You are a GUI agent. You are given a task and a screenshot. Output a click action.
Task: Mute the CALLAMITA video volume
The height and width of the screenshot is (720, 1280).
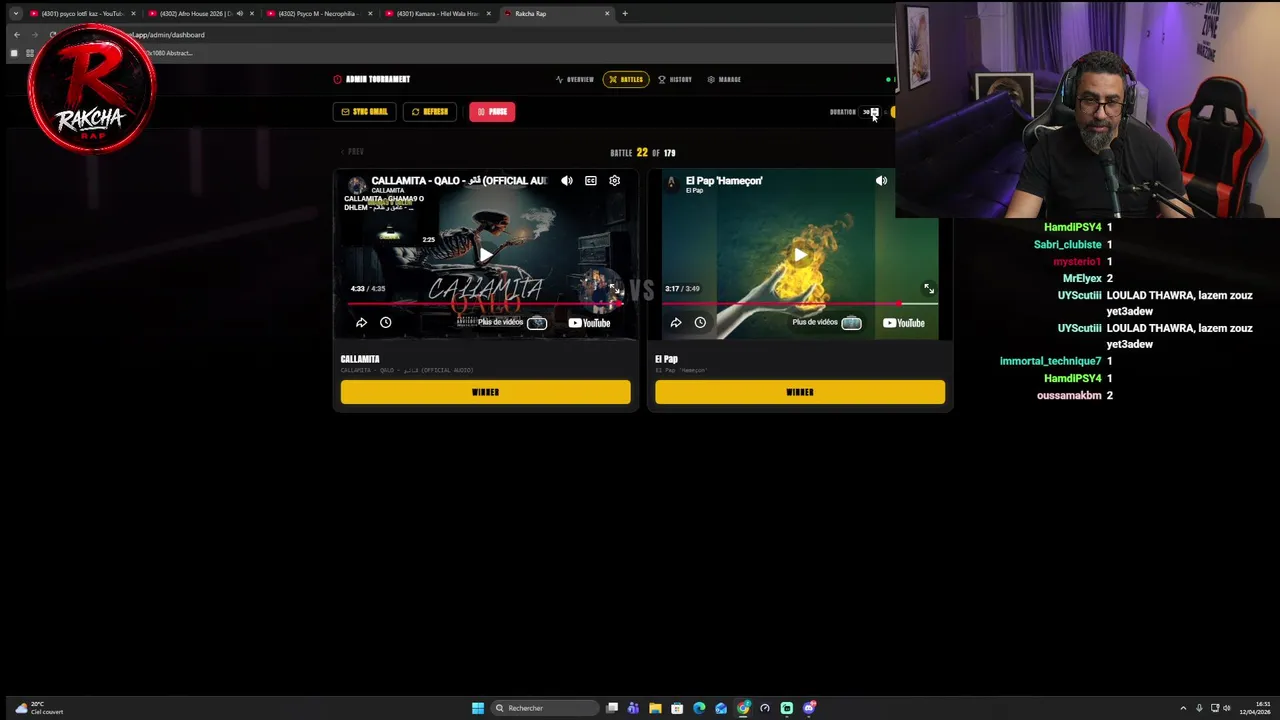(x=567, y=181)
